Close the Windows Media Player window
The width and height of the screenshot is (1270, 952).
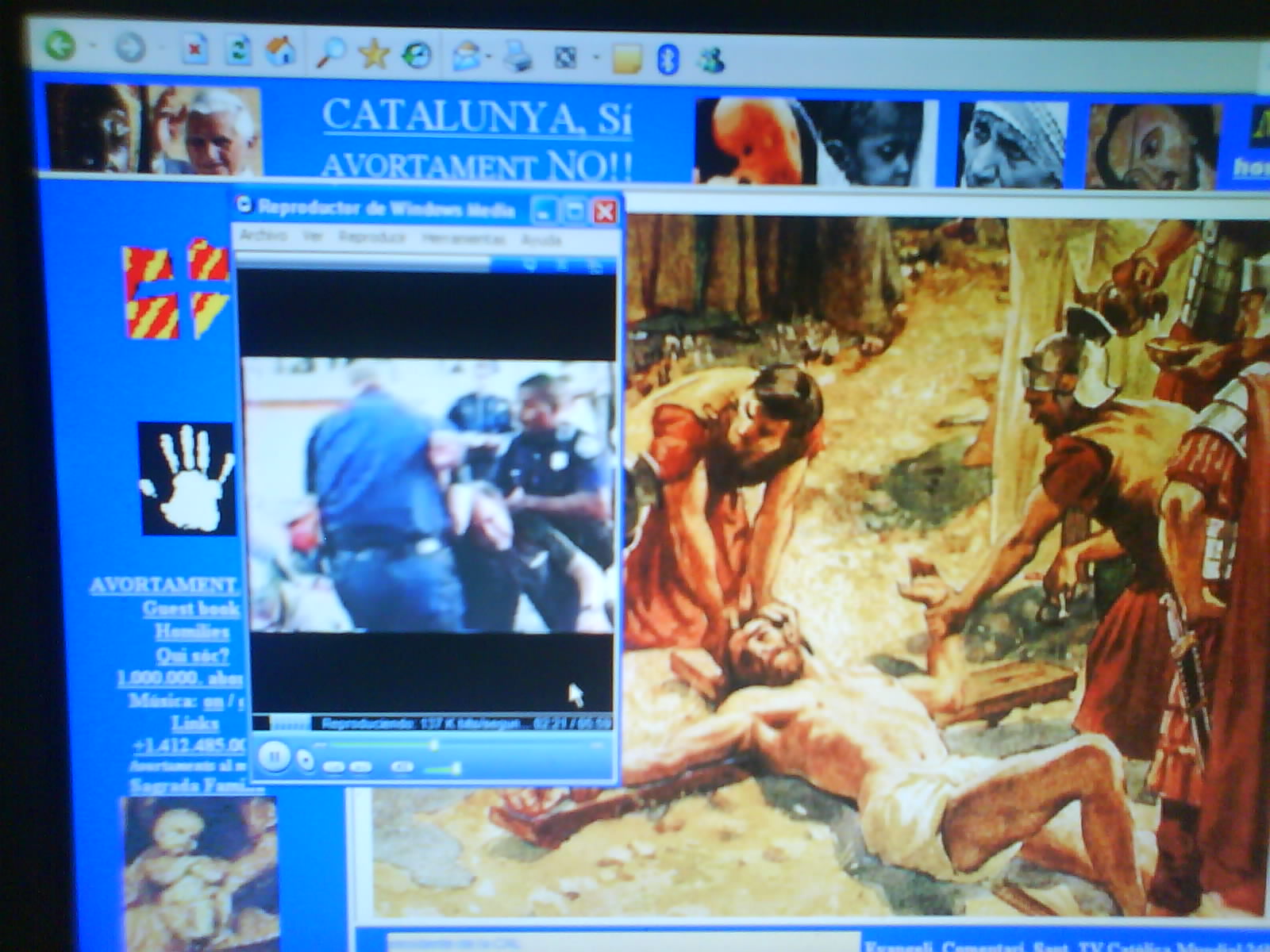coord(605,211)
